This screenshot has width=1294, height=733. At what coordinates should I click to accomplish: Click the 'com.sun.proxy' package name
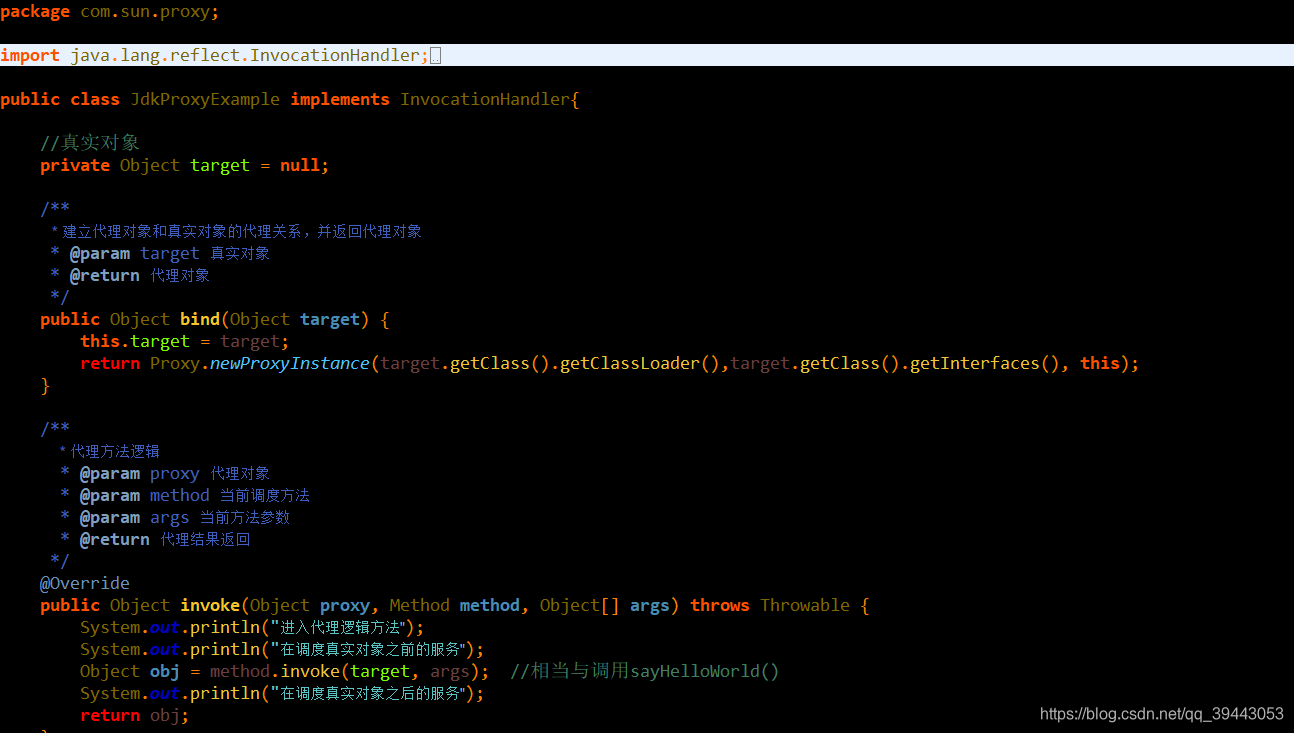pyautogui.click(x=145, y=12)
